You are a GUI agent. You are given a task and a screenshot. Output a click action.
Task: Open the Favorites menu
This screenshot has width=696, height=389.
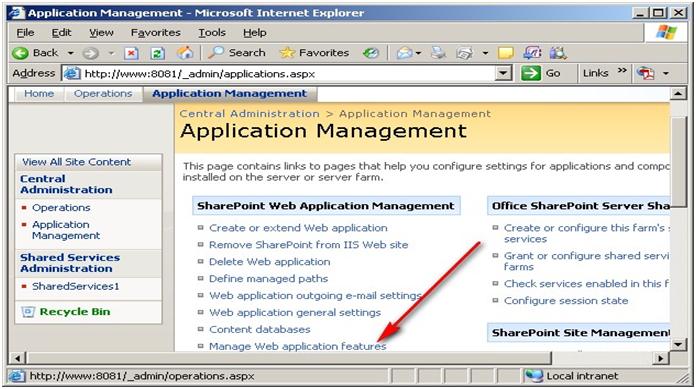click(155, 33)
